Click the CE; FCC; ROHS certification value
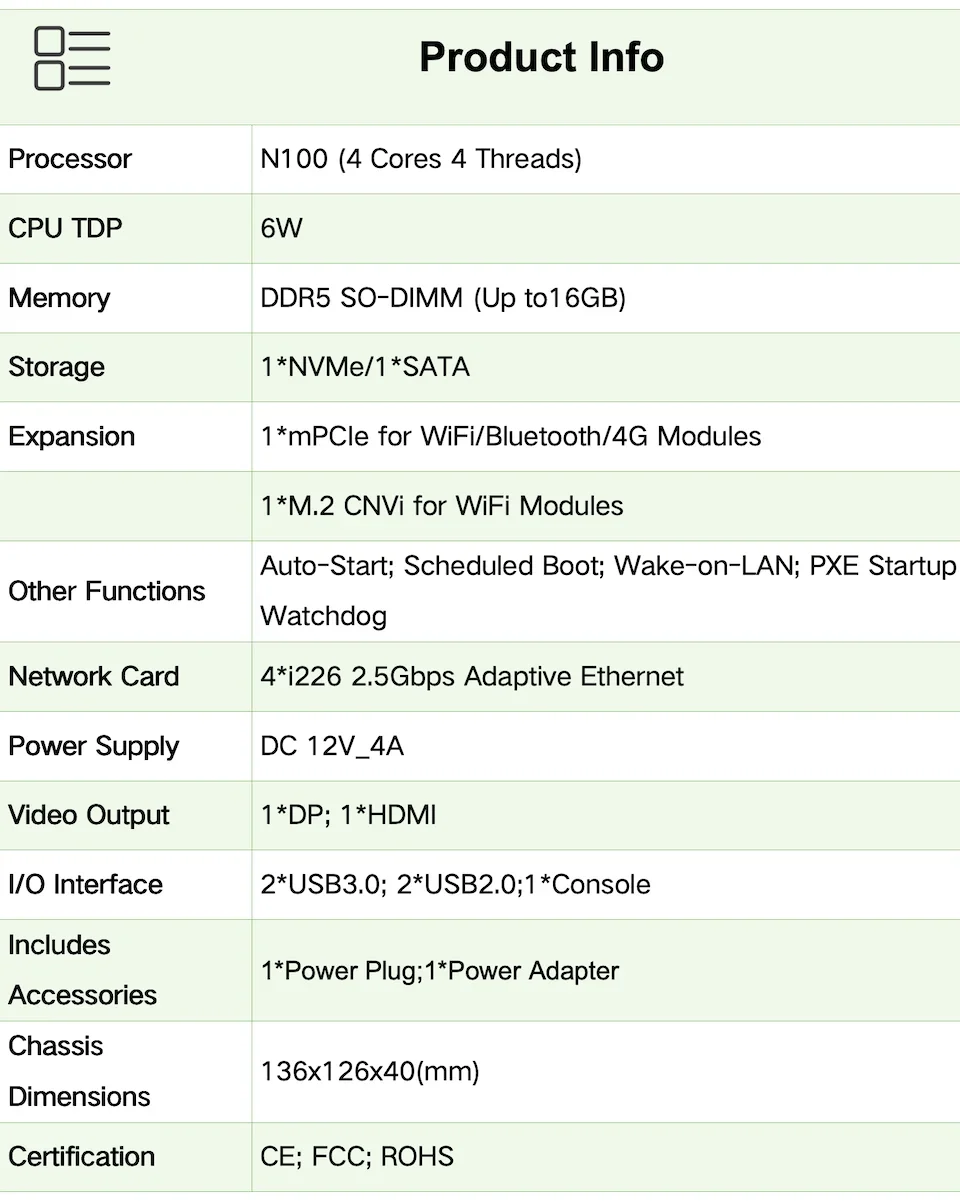 pyautogui.click(x=357, y=1157)
